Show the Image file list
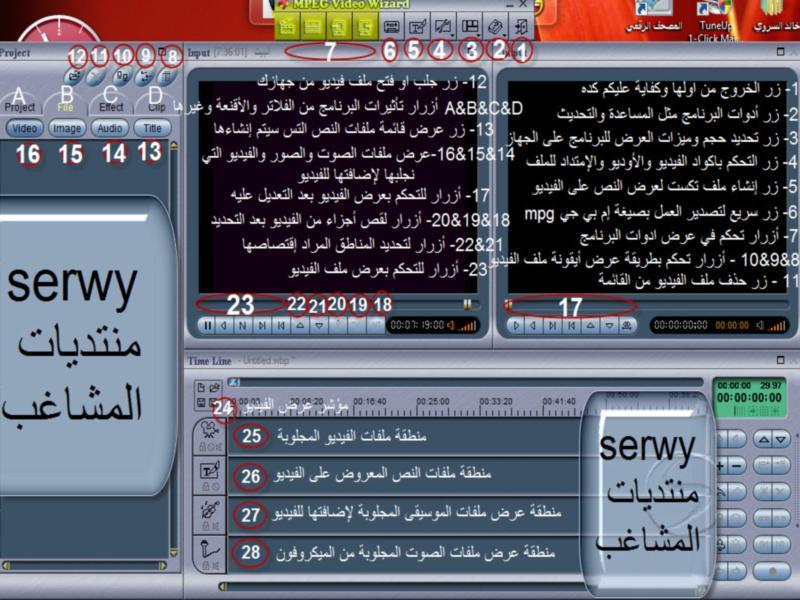 (67, 128)
